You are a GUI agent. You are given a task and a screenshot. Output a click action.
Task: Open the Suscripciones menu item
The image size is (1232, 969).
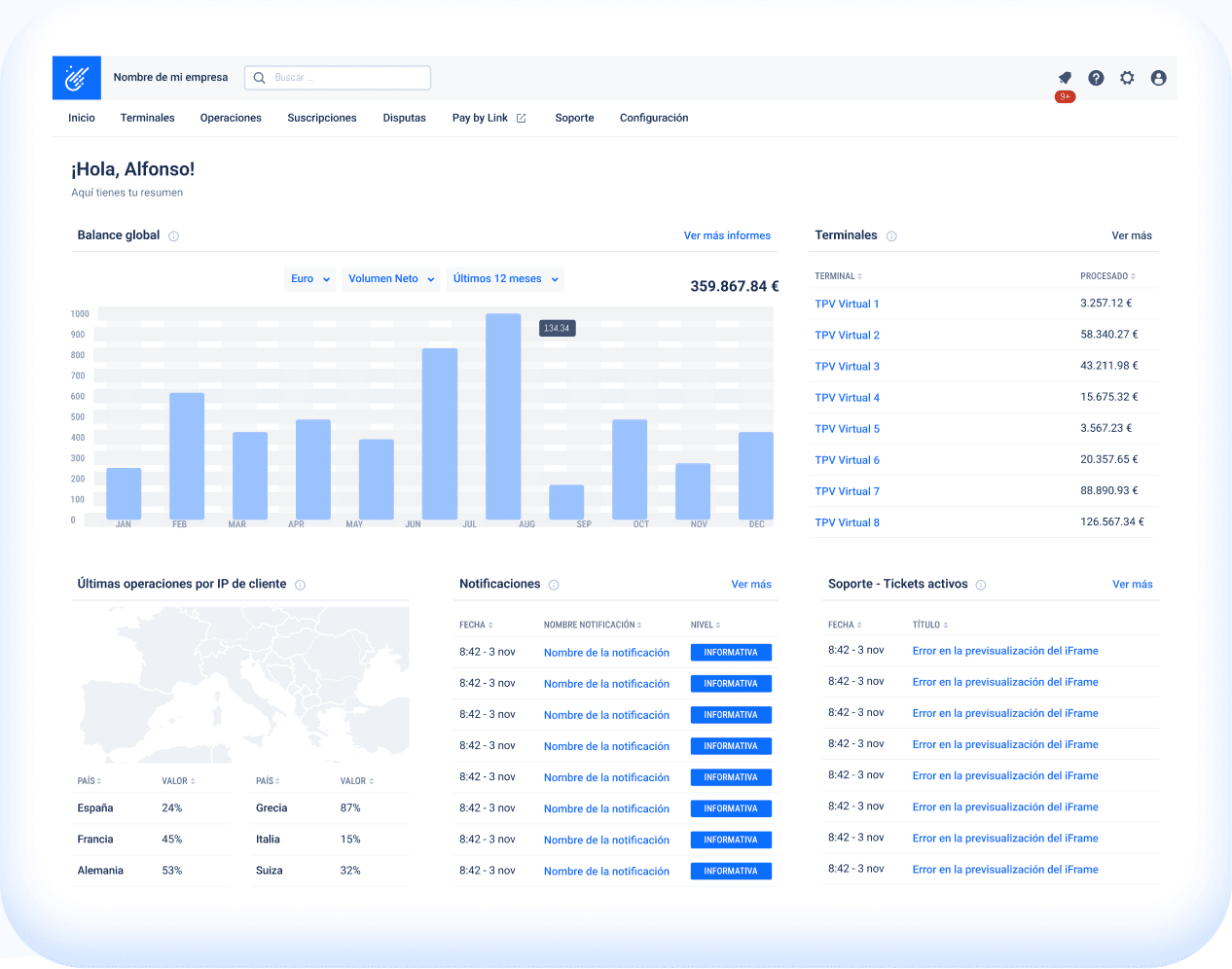tap(322, 119)
